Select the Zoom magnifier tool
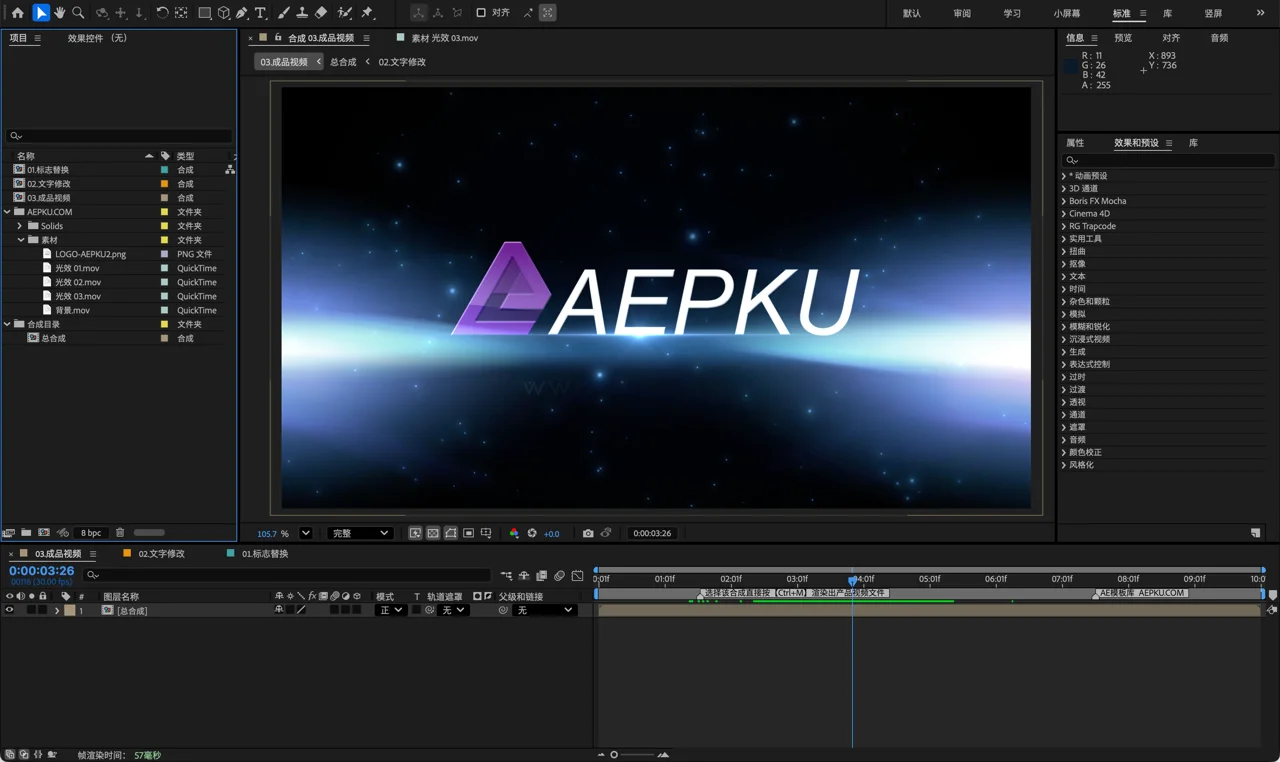 pyautogui.click(x=78, y=13)
